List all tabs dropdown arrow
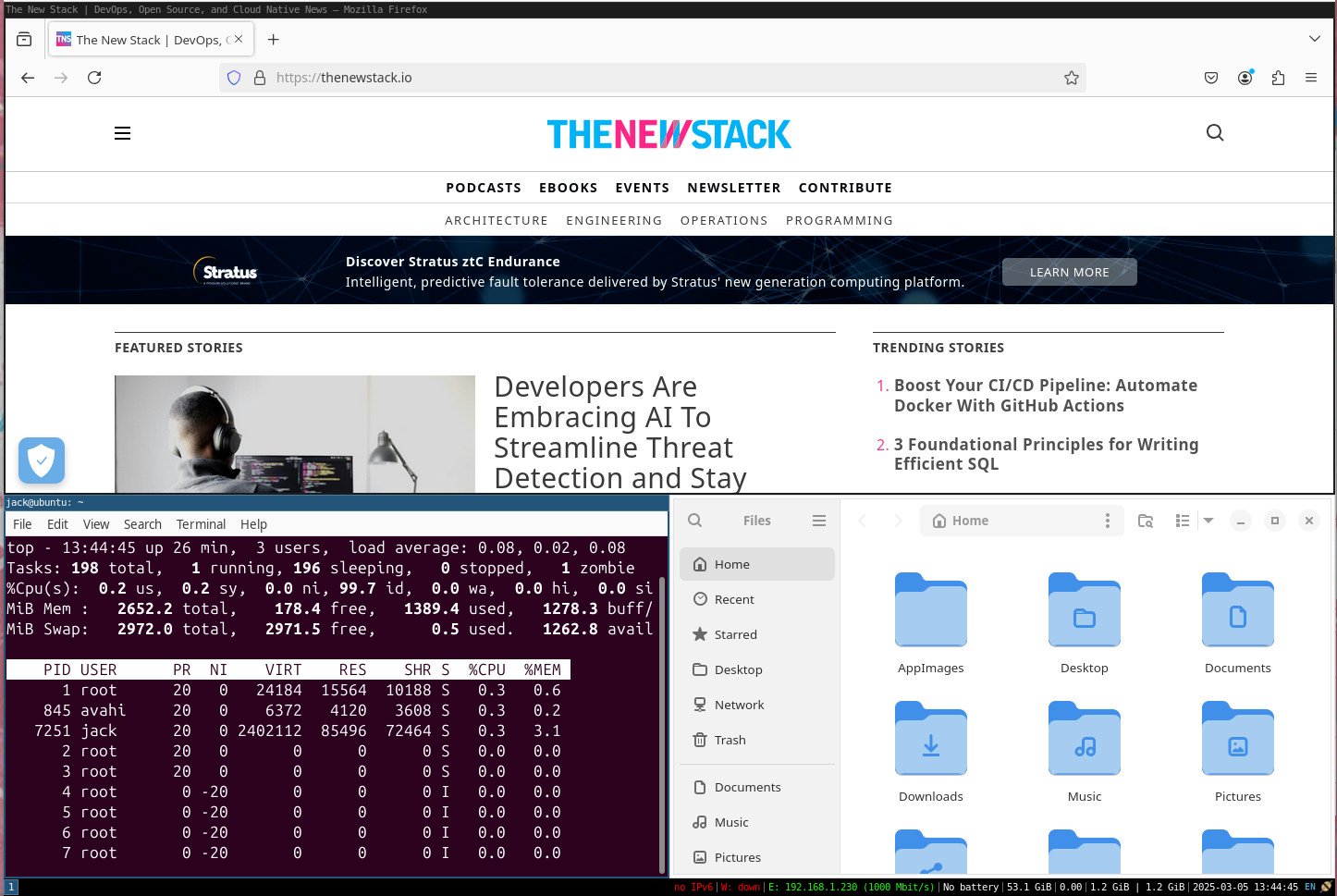Image resolution: width=1337 pixels, height=896 pixels. 1315,39
